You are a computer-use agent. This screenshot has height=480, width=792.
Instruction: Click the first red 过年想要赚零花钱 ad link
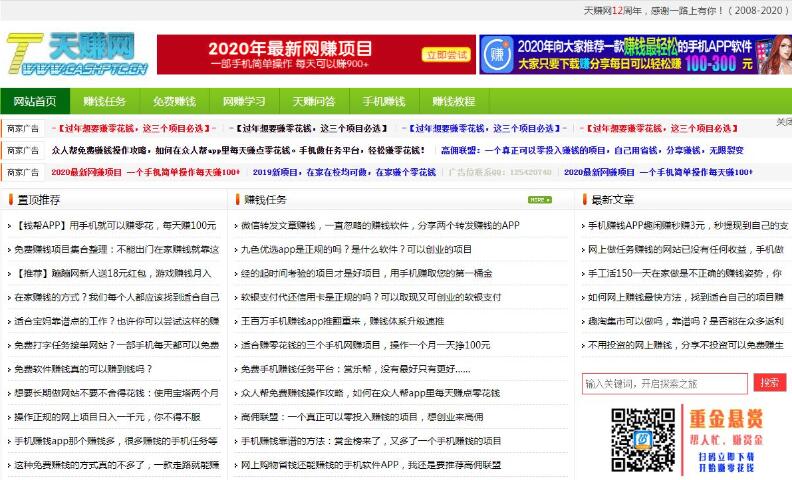point(134,128)
